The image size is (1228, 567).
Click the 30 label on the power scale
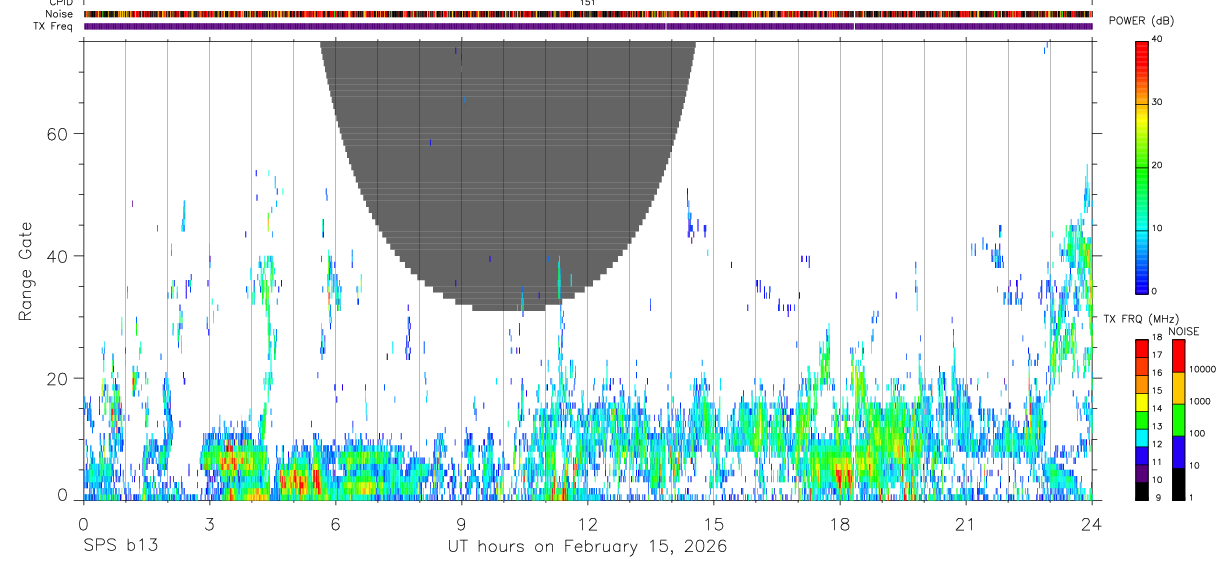click(1156, 103)
